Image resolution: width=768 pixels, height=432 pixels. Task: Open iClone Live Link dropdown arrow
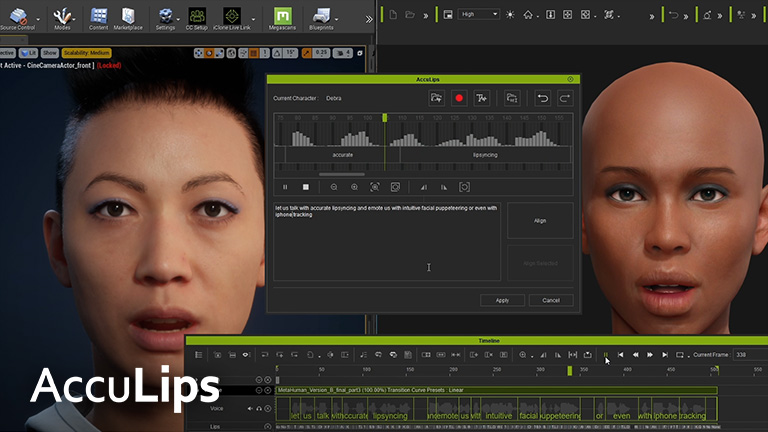[x=253, y=19]
